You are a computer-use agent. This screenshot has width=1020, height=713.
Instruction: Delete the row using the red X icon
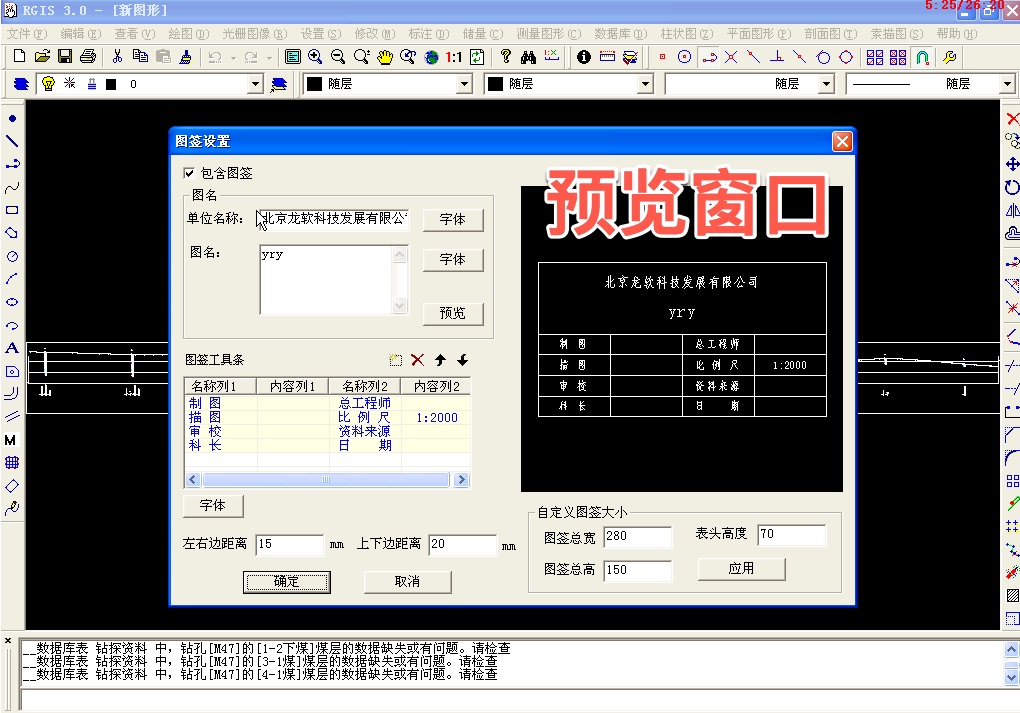[x=418, y=360]
